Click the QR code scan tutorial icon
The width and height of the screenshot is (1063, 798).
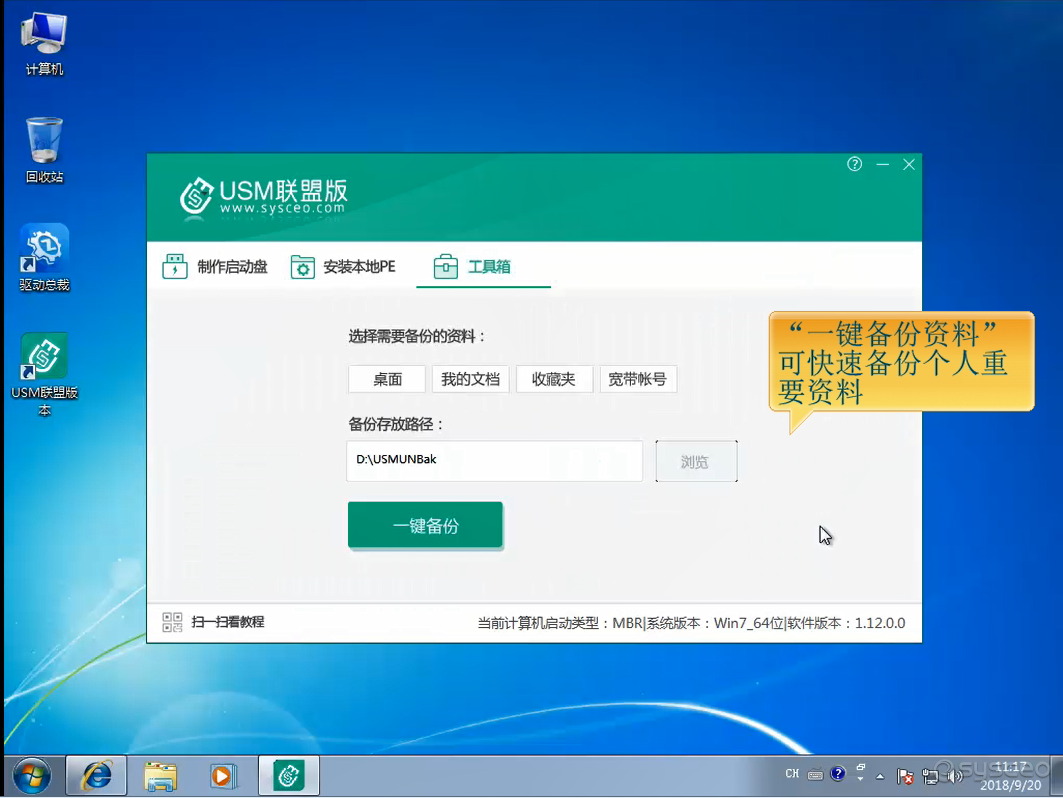tap(172, 622)
